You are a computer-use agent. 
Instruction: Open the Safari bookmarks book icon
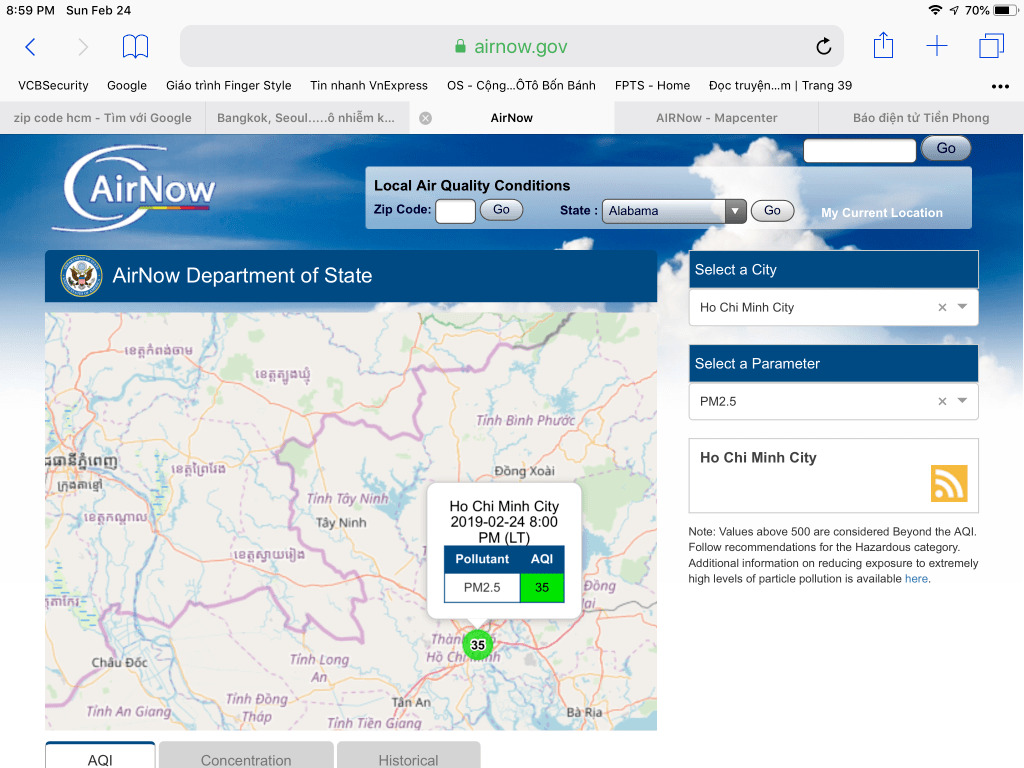coord(135,46)
